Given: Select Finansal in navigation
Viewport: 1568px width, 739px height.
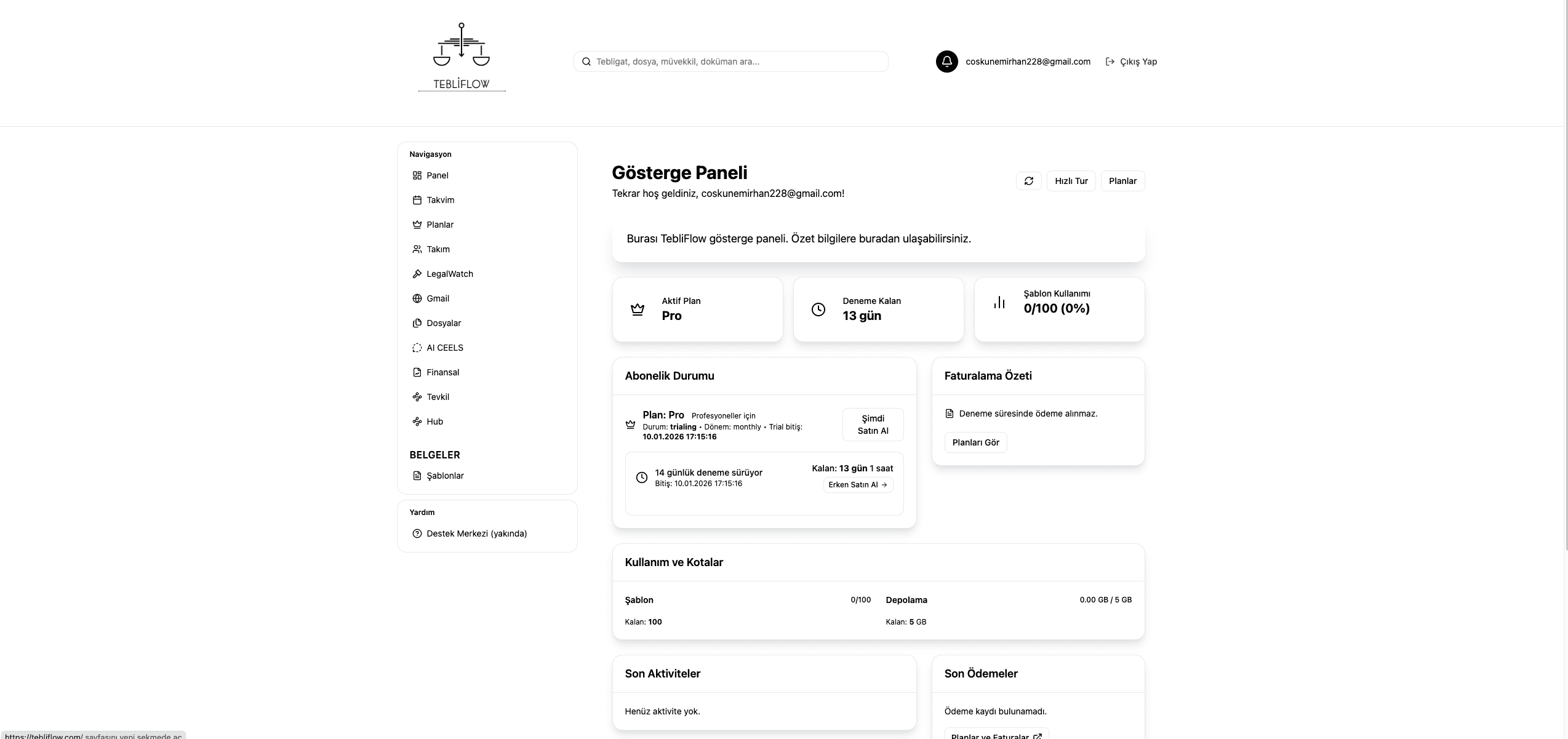Looking at the screenshot, I should (442, 372).
